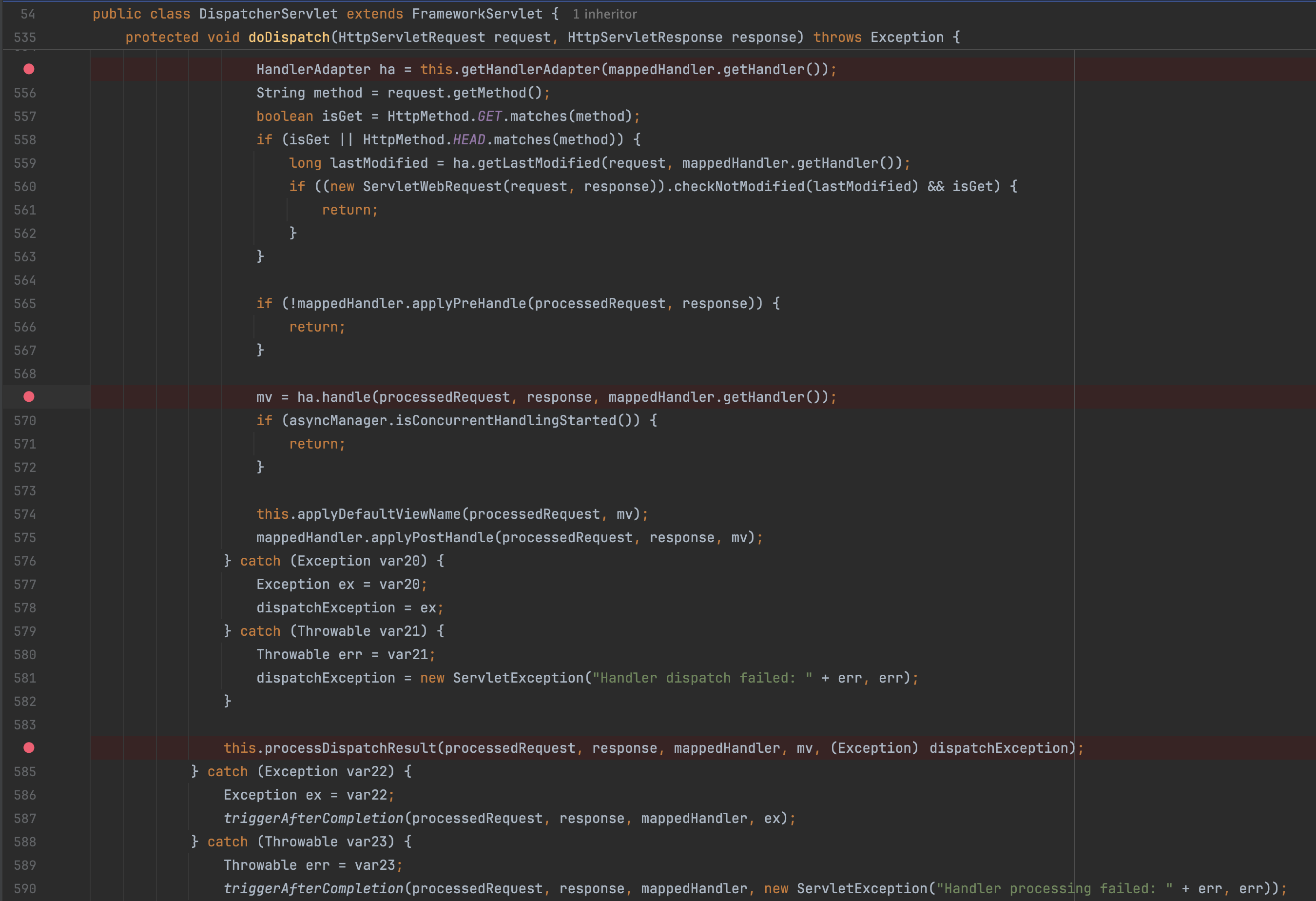Click line number 556 in gutter
Viewport: 1316px width, 901px height.
[25, 93]
